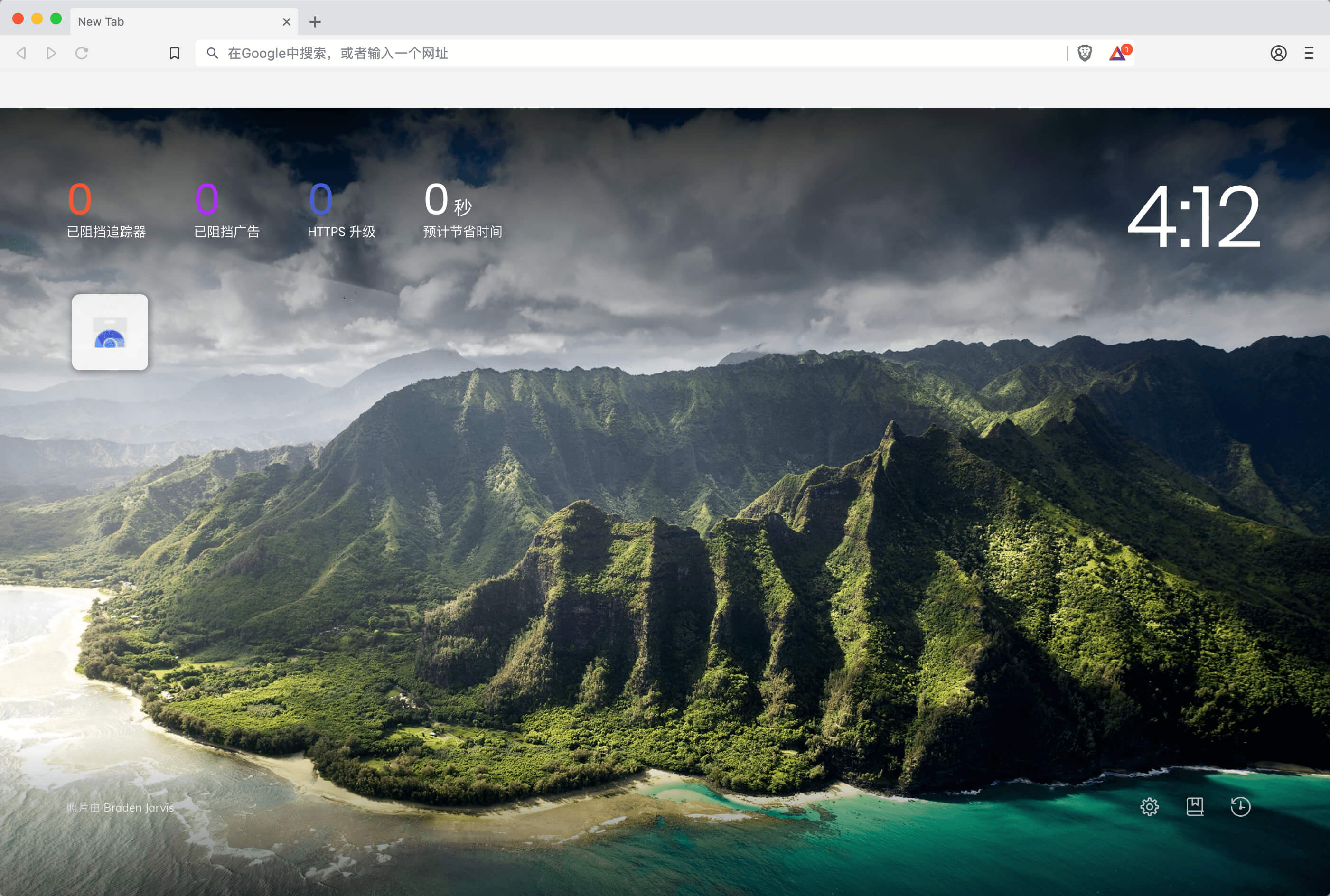The image size is (1330, 896).
Task: Click the 预计节省时间 stat label
Action: coord(462,232)
